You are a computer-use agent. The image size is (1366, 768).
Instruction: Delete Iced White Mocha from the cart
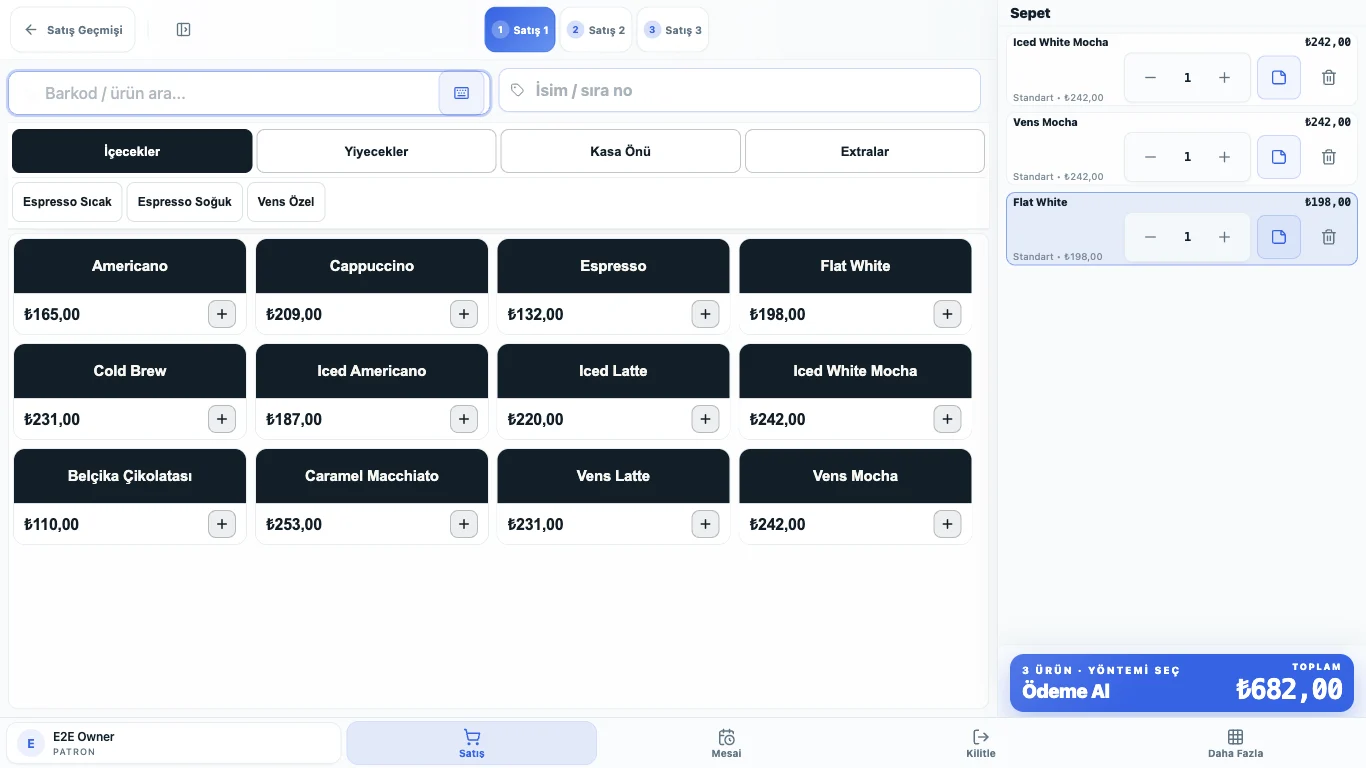(1329, 77)
